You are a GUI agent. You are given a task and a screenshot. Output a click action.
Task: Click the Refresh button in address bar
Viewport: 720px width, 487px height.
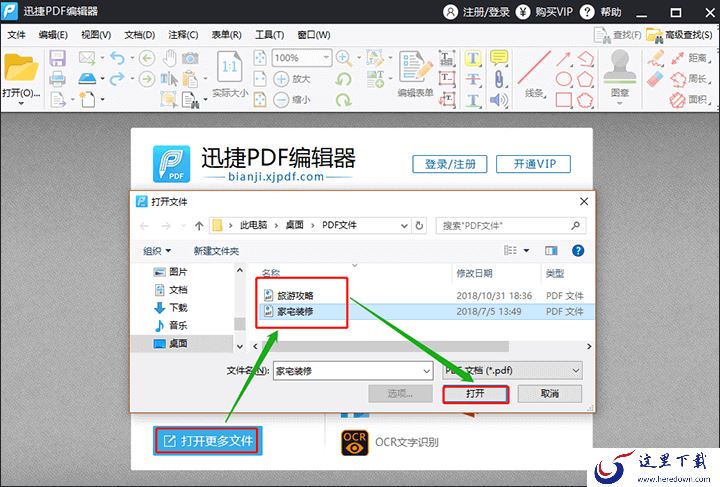coord(419,225)
